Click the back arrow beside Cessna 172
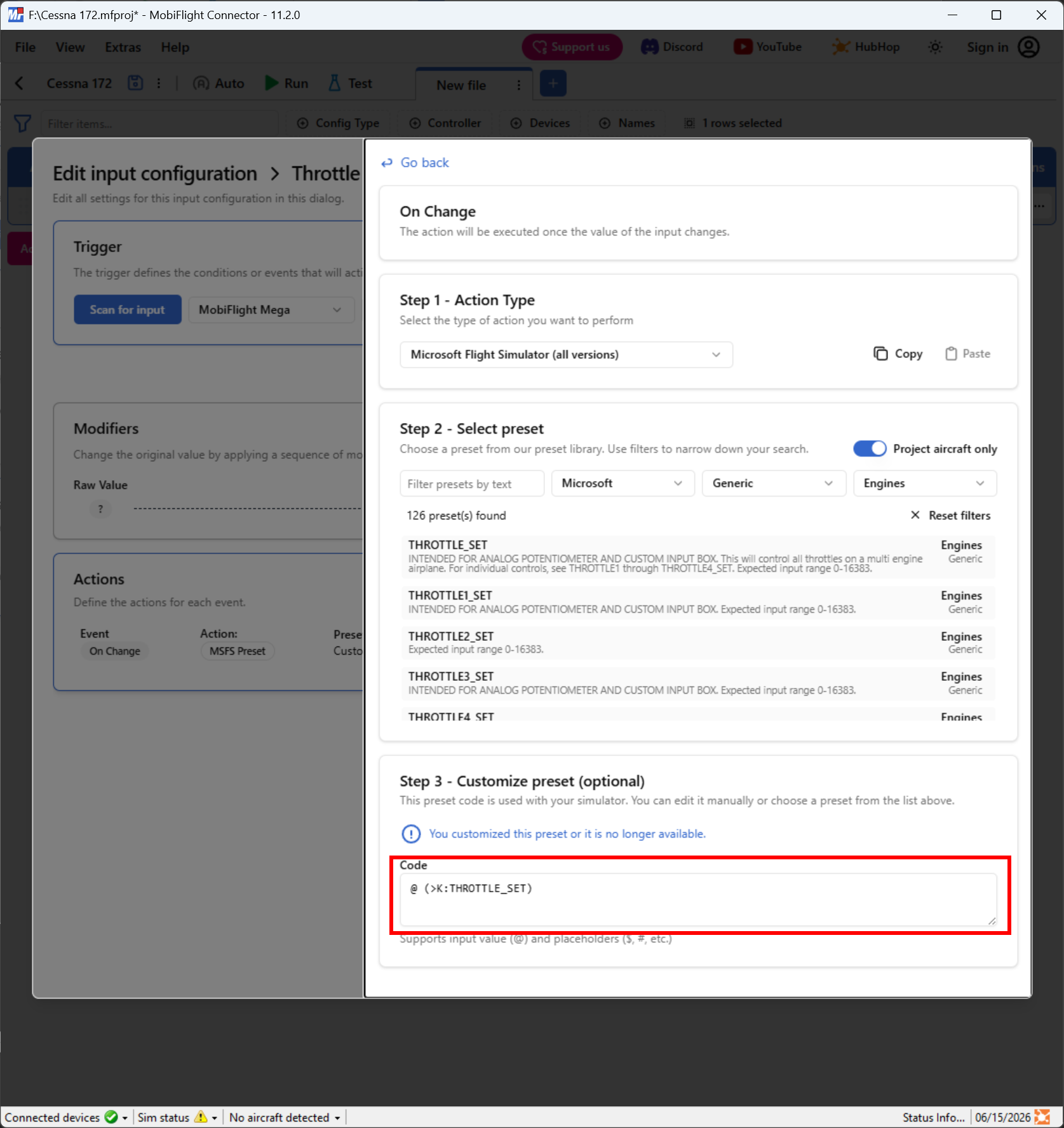The image size is (1064, 1128). [19, 83]
